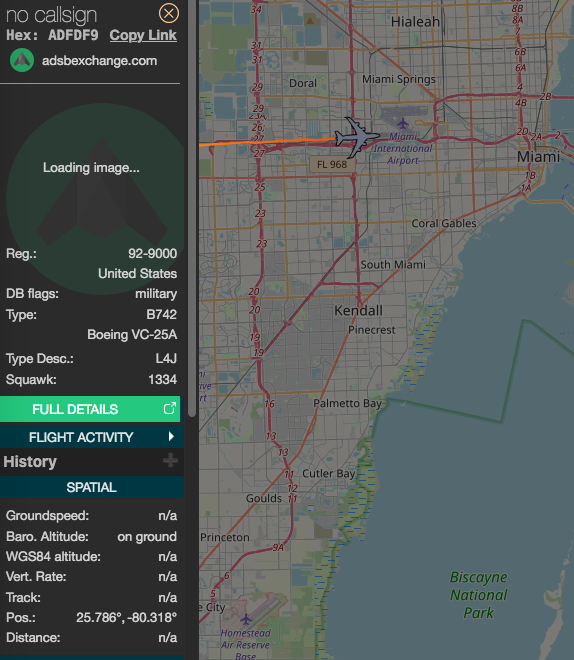Click the external-link icon on FULL DETAILS
574x660 pixels.
pos(169,408)
